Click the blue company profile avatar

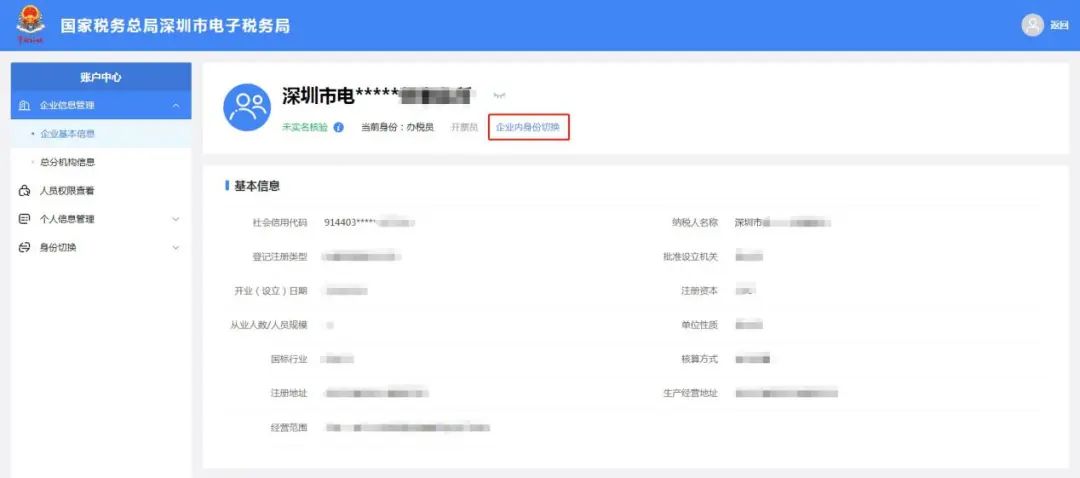[x=246, y=108]
